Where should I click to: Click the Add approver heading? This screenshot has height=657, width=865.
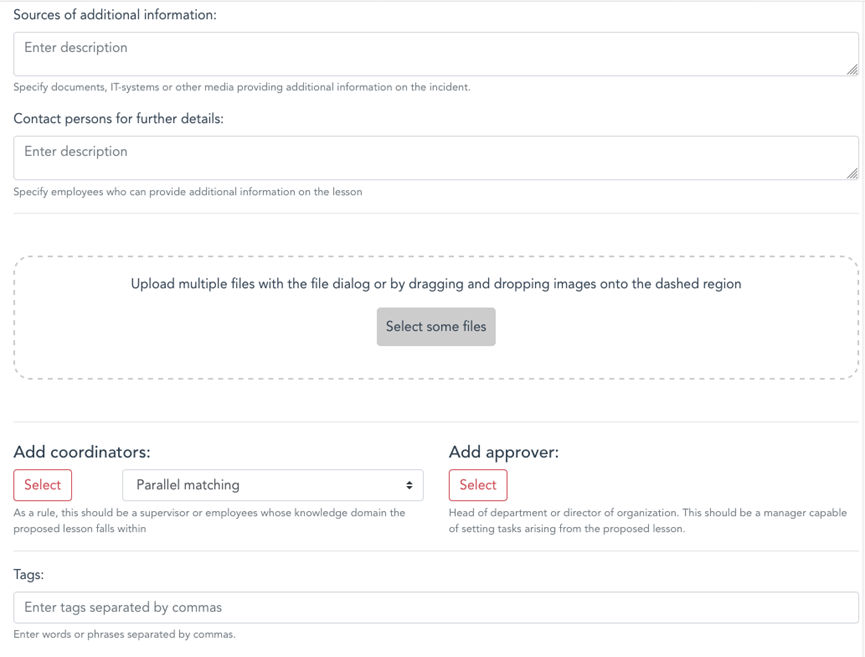tap(504, 452)
